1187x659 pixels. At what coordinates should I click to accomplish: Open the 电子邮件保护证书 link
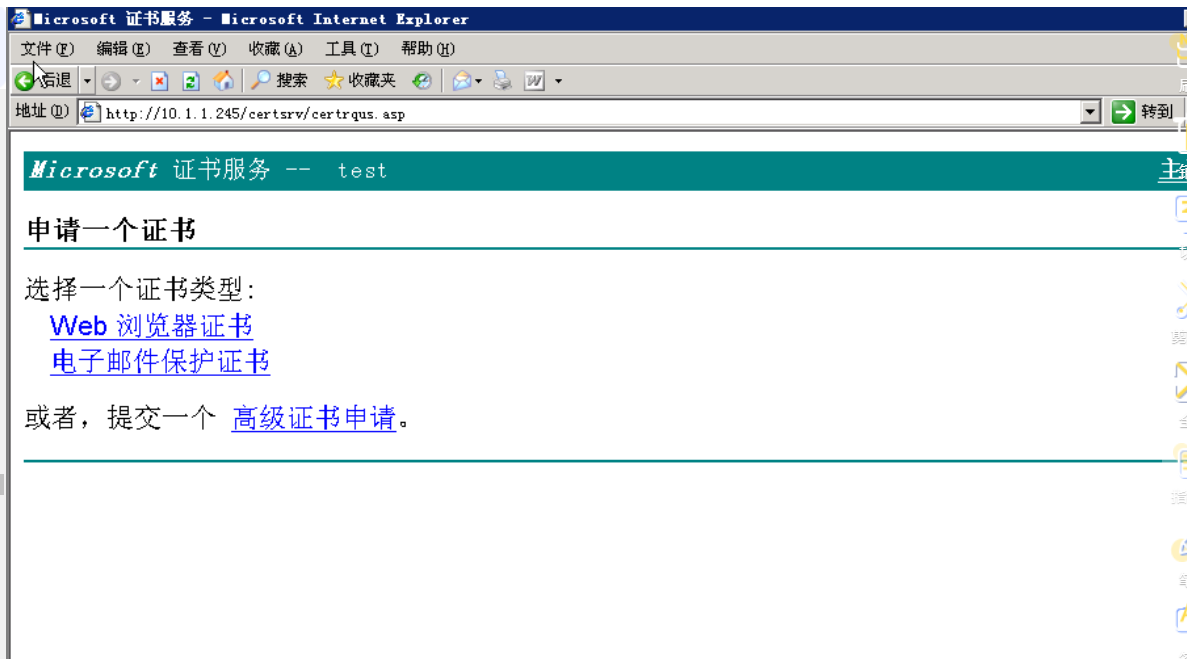[x=160, y=362]
